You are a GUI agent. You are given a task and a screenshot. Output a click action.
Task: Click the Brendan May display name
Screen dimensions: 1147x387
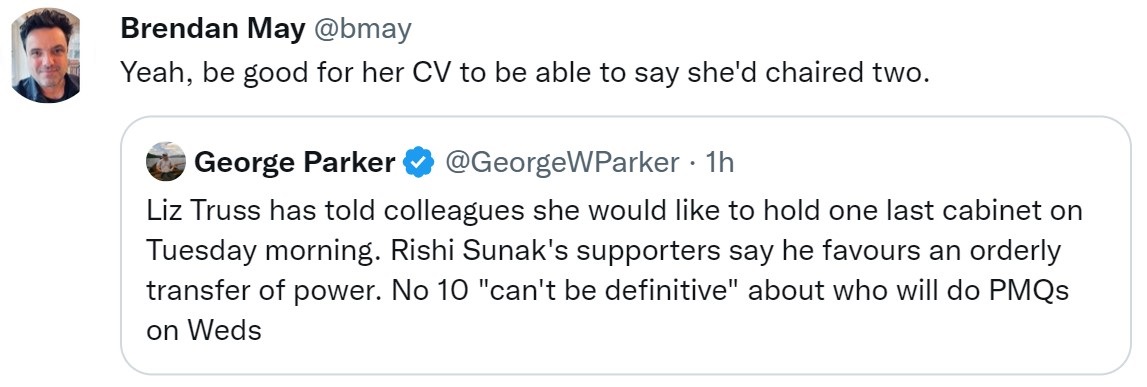213,29
